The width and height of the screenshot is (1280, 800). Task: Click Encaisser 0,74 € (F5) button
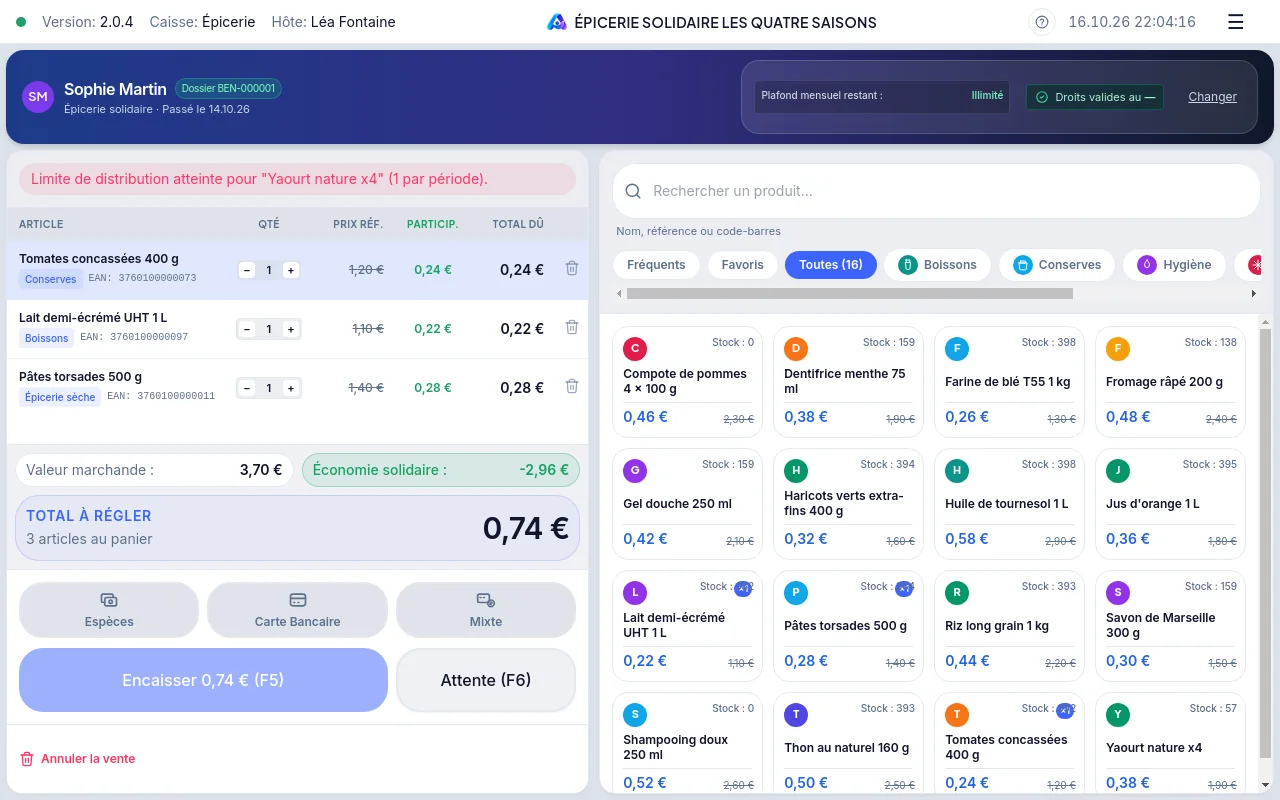203,680
